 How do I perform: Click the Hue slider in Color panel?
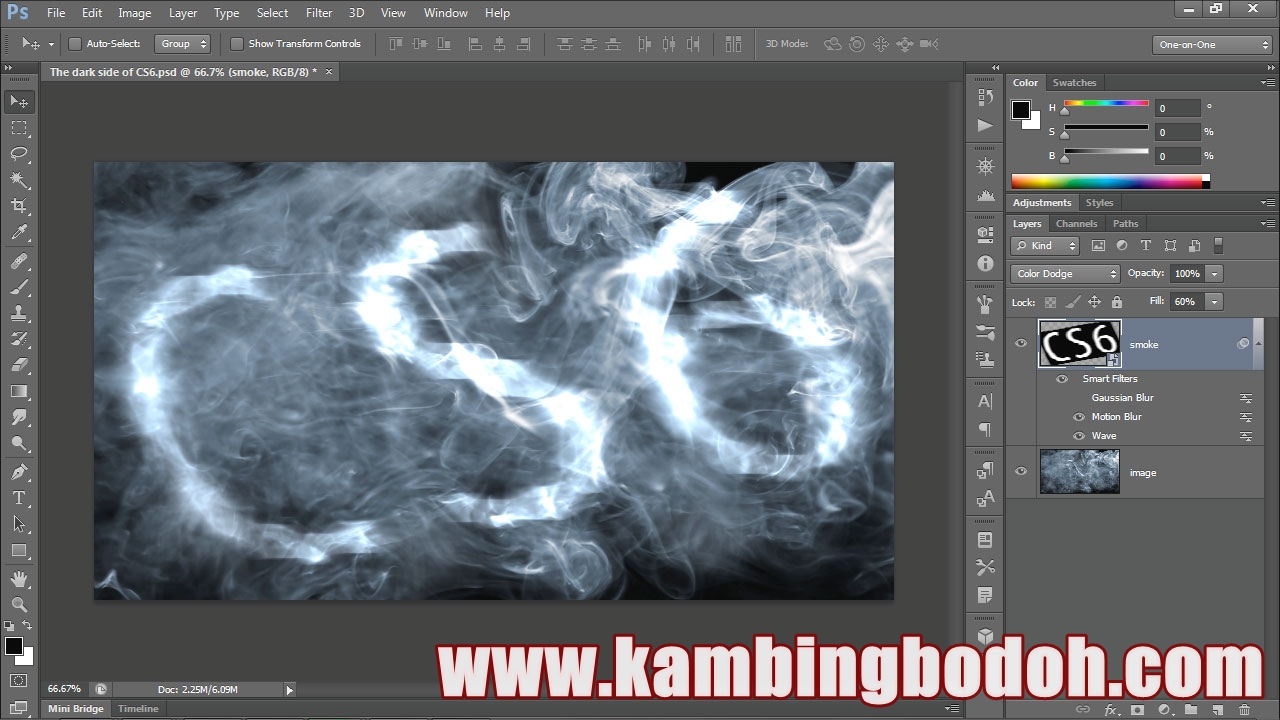pos(1105,104)
